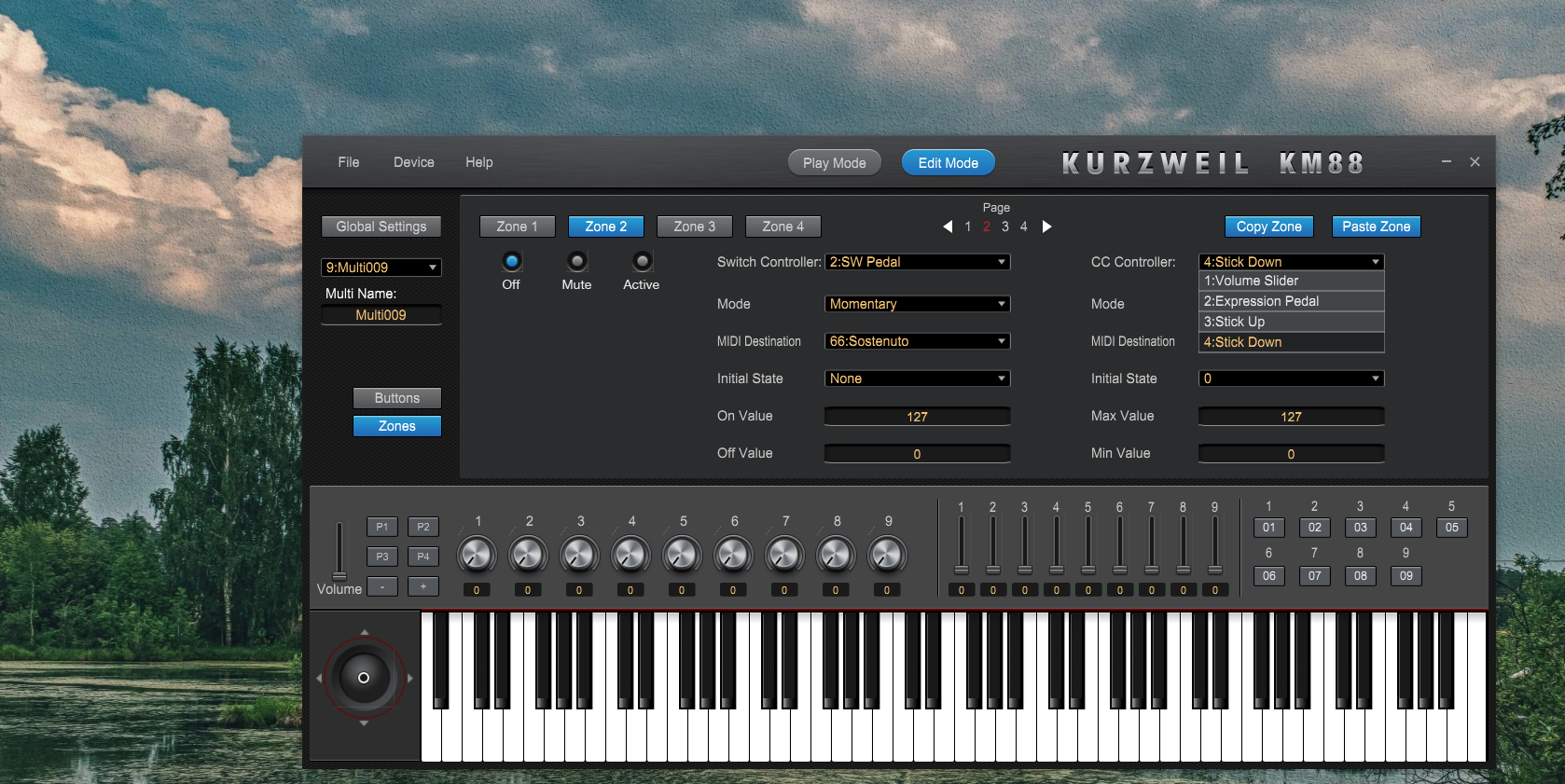
Task: Toggle program button 04
Action: [x=1406, y=528]
